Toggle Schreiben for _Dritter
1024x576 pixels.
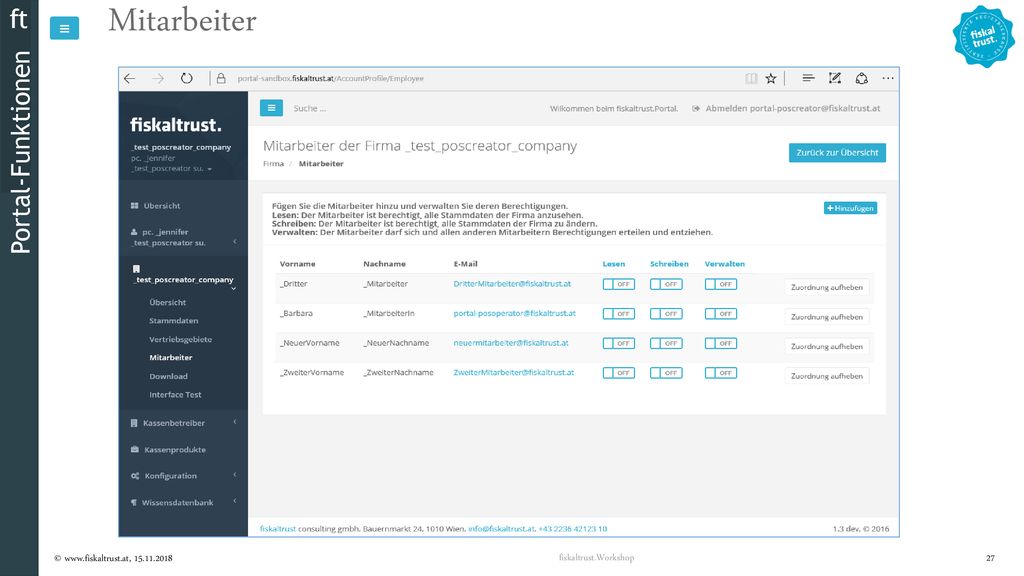pyautogui.click(x=666, y=284)
